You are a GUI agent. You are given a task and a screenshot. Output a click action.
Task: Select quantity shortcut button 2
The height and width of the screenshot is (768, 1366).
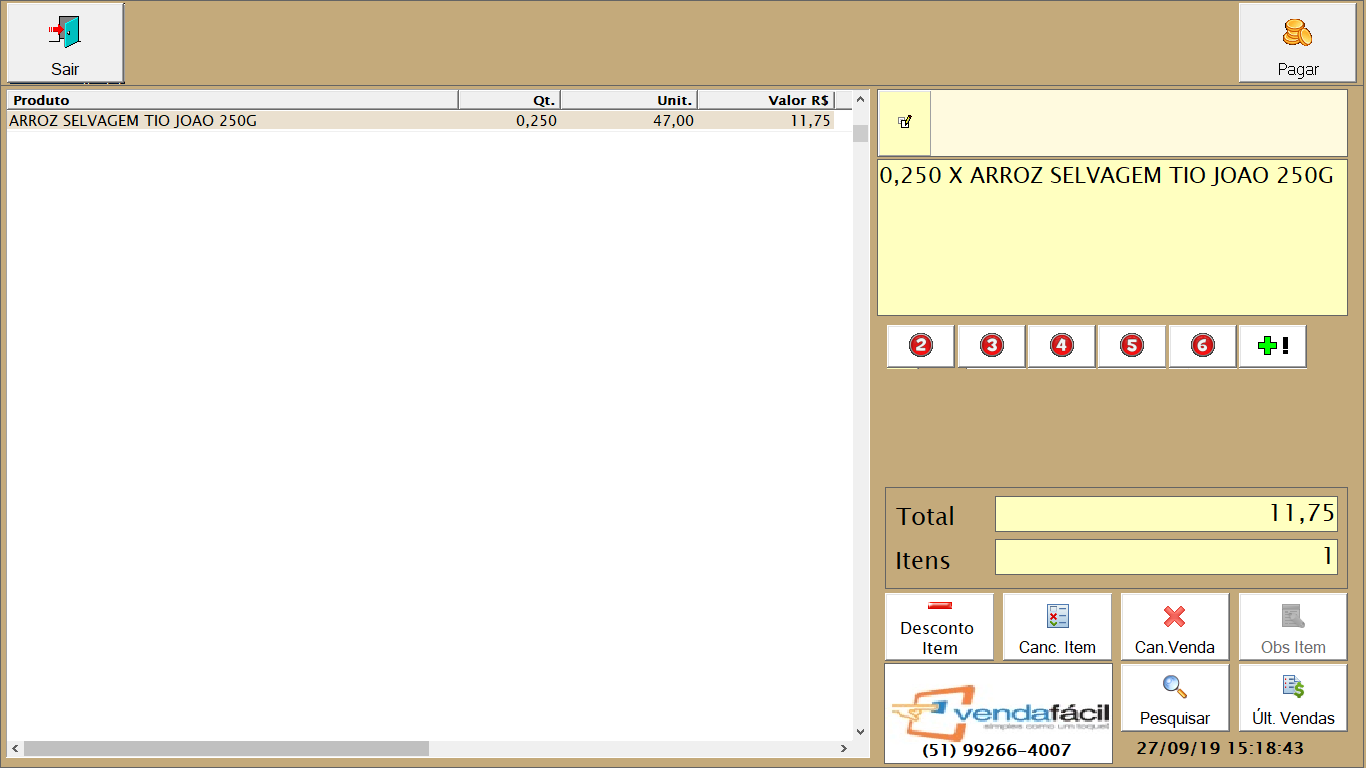click(921, 346)
